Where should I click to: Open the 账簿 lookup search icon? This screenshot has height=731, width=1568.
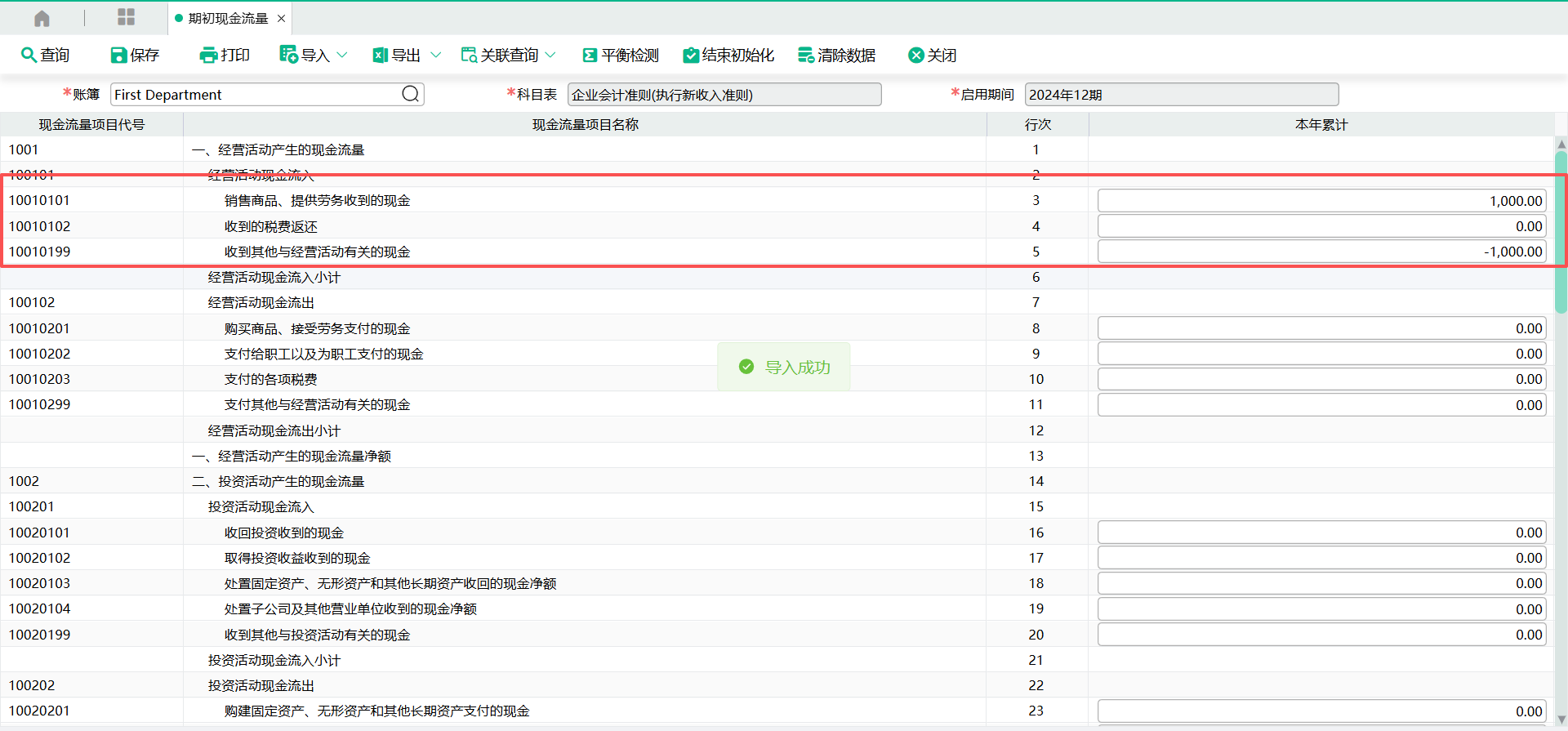click(411, 94)
